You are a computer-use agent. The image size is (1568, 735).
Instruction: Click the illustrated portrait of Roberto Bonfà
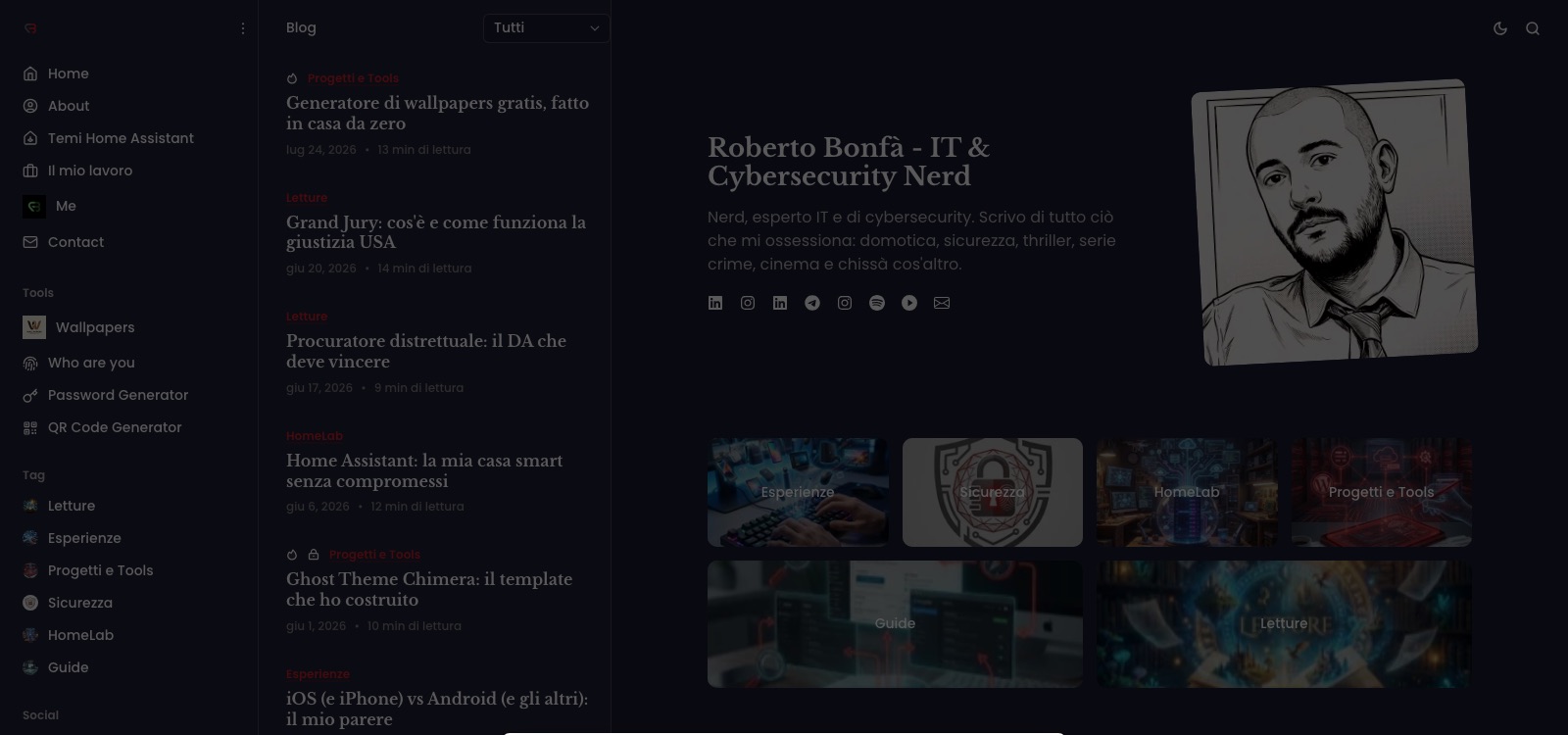(x=1335, y=222)
